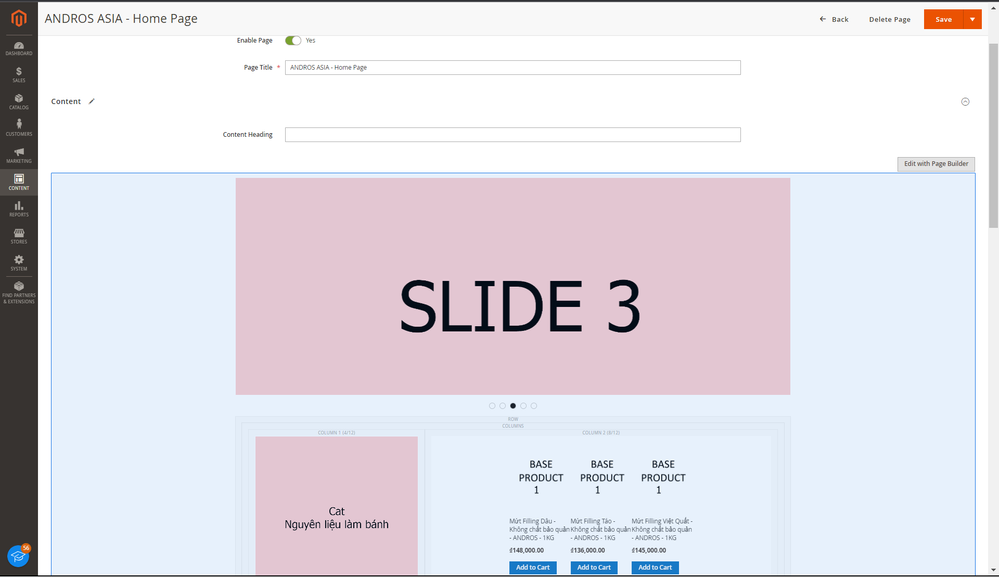
Task: Open the Customers sidebar menu
Action: pyautogui.click(x=19, y=128)
